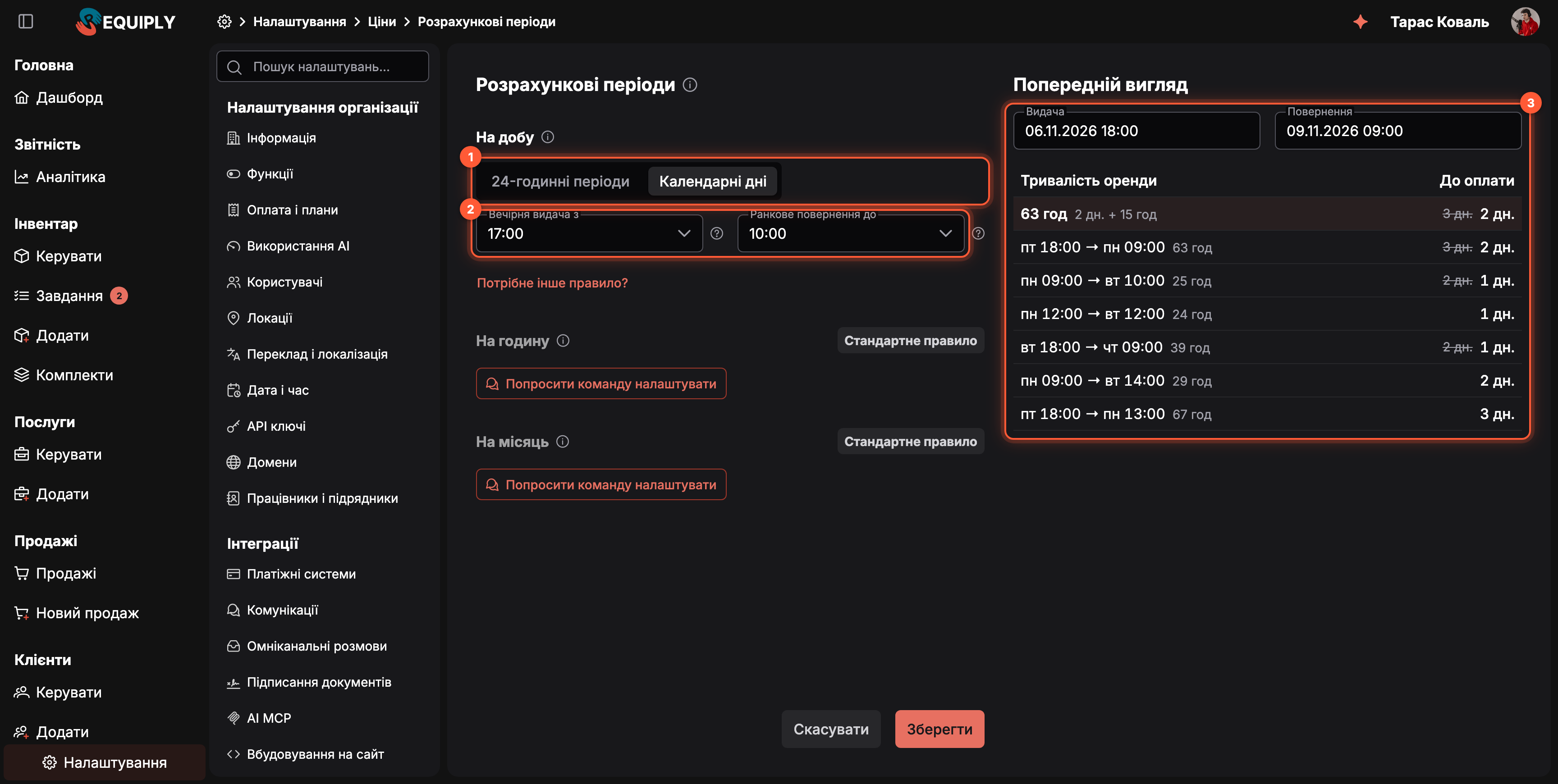Open Платіжні системи integration
The image size is (1558, 784).
[x=292, y=574]
